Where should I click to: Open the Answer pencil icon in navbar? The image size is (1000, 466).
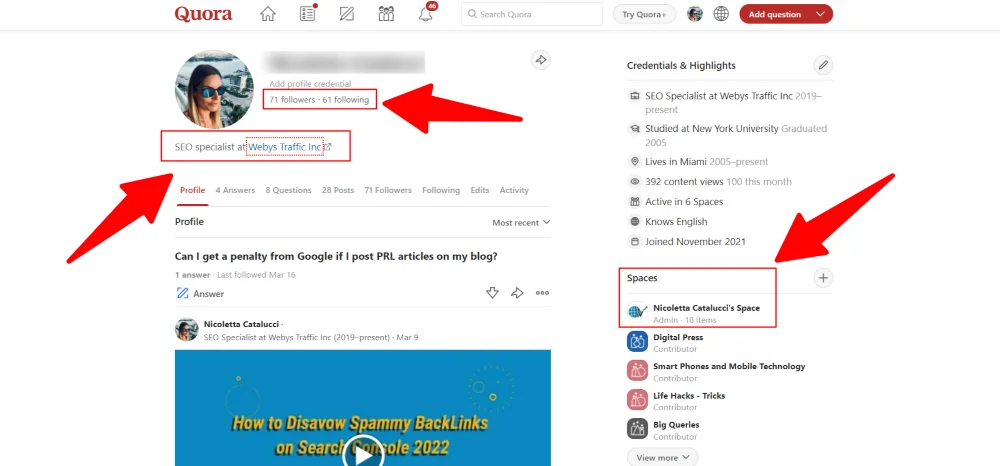coord(347,14)
